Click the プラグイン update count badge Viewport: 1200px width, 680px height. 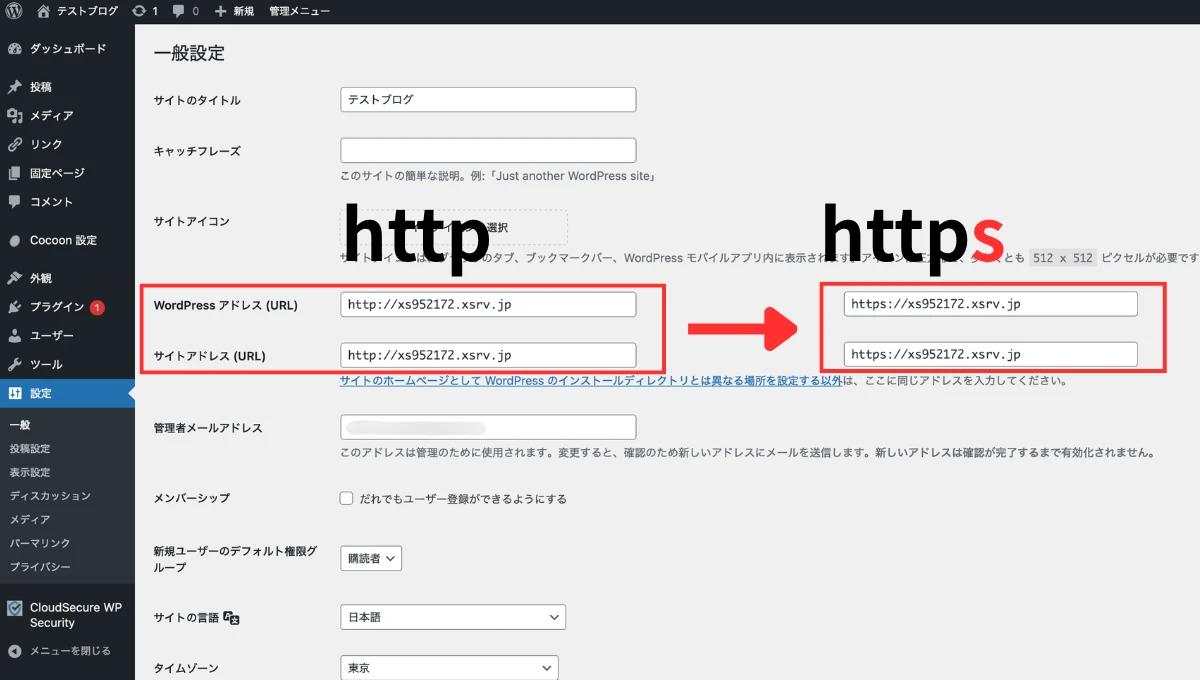(97, 307)
